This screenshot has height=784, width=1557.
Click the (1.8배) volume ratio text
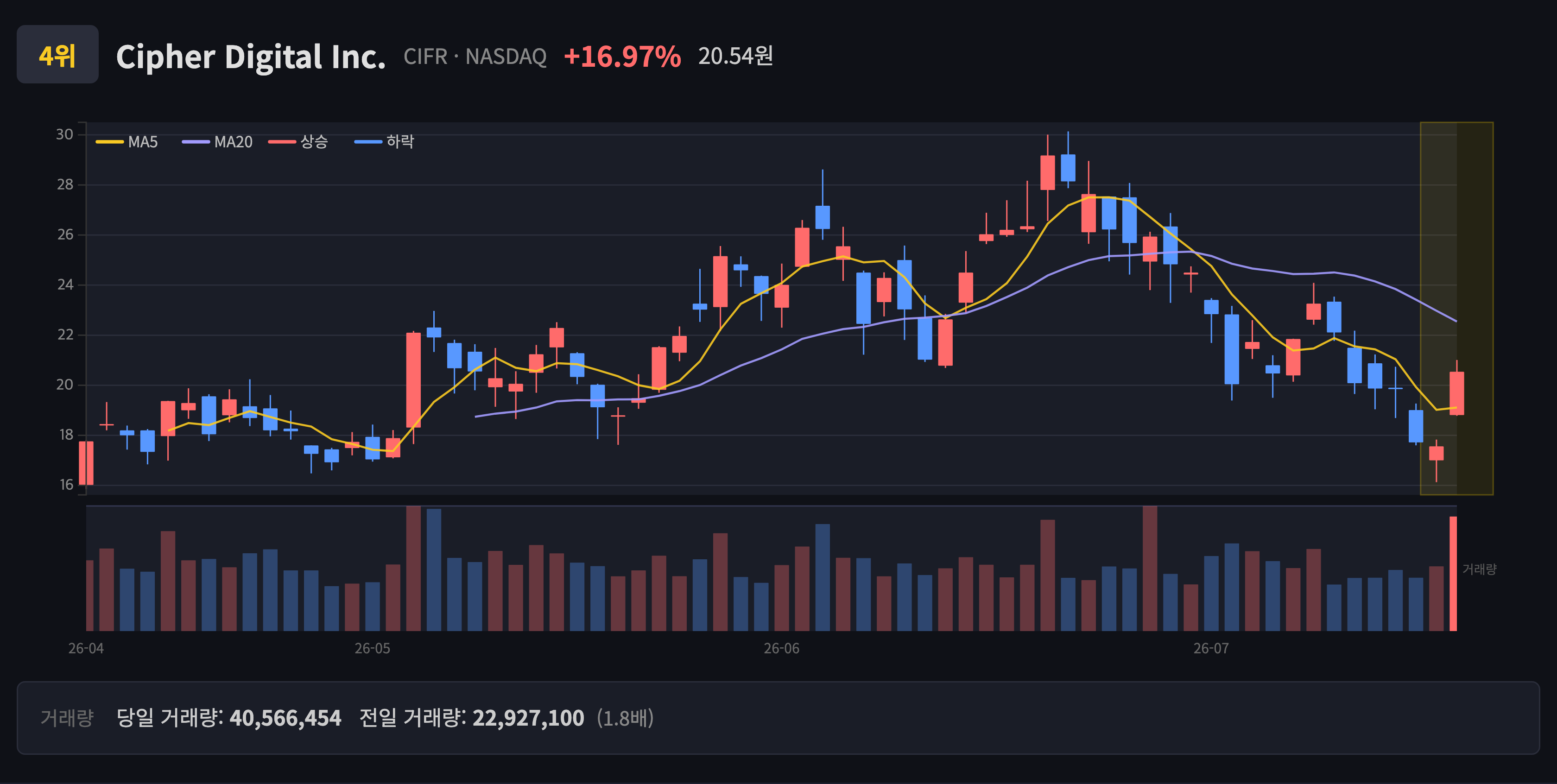pyautogui.click(x=626, y=718)
